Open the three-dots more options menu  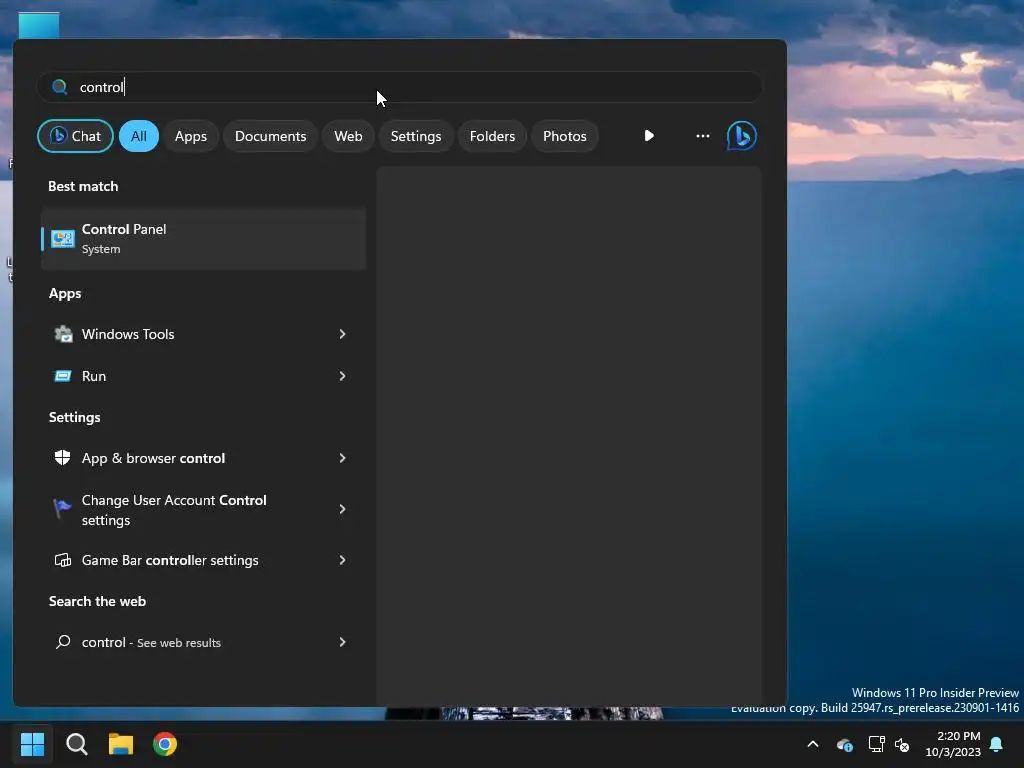[x=703, y=136]
